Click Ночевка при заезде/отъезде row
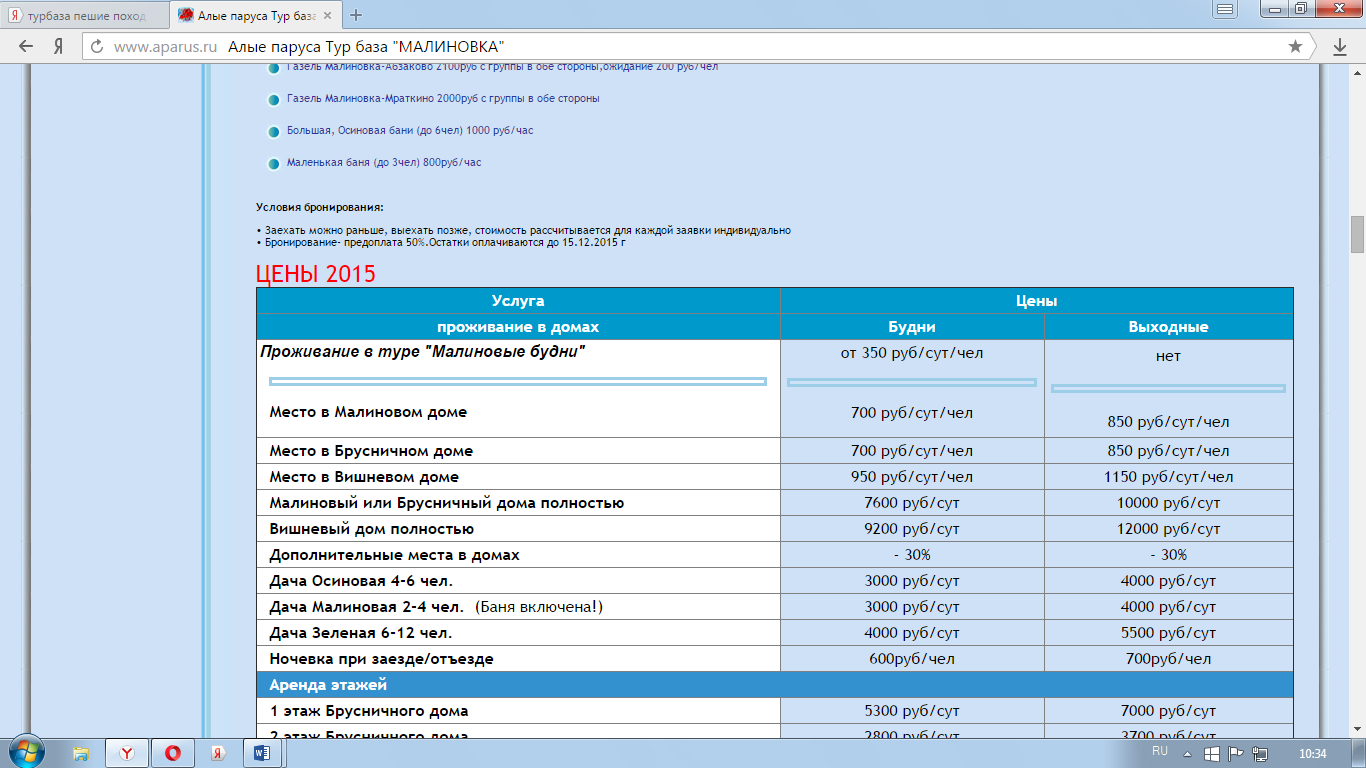This screenshot has width=1366, height=768. 518,659
